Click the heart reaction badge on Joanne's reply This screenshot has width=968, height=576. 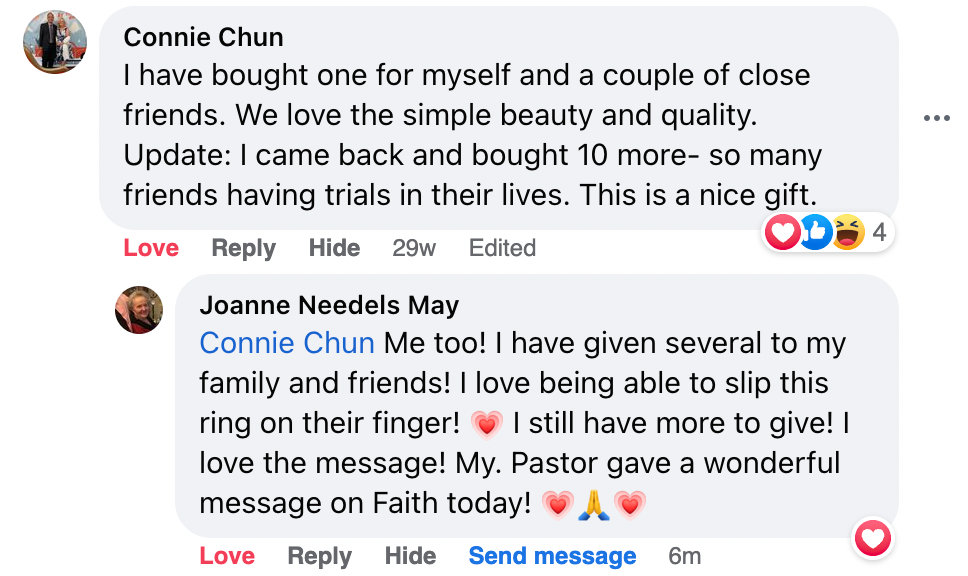872,540
